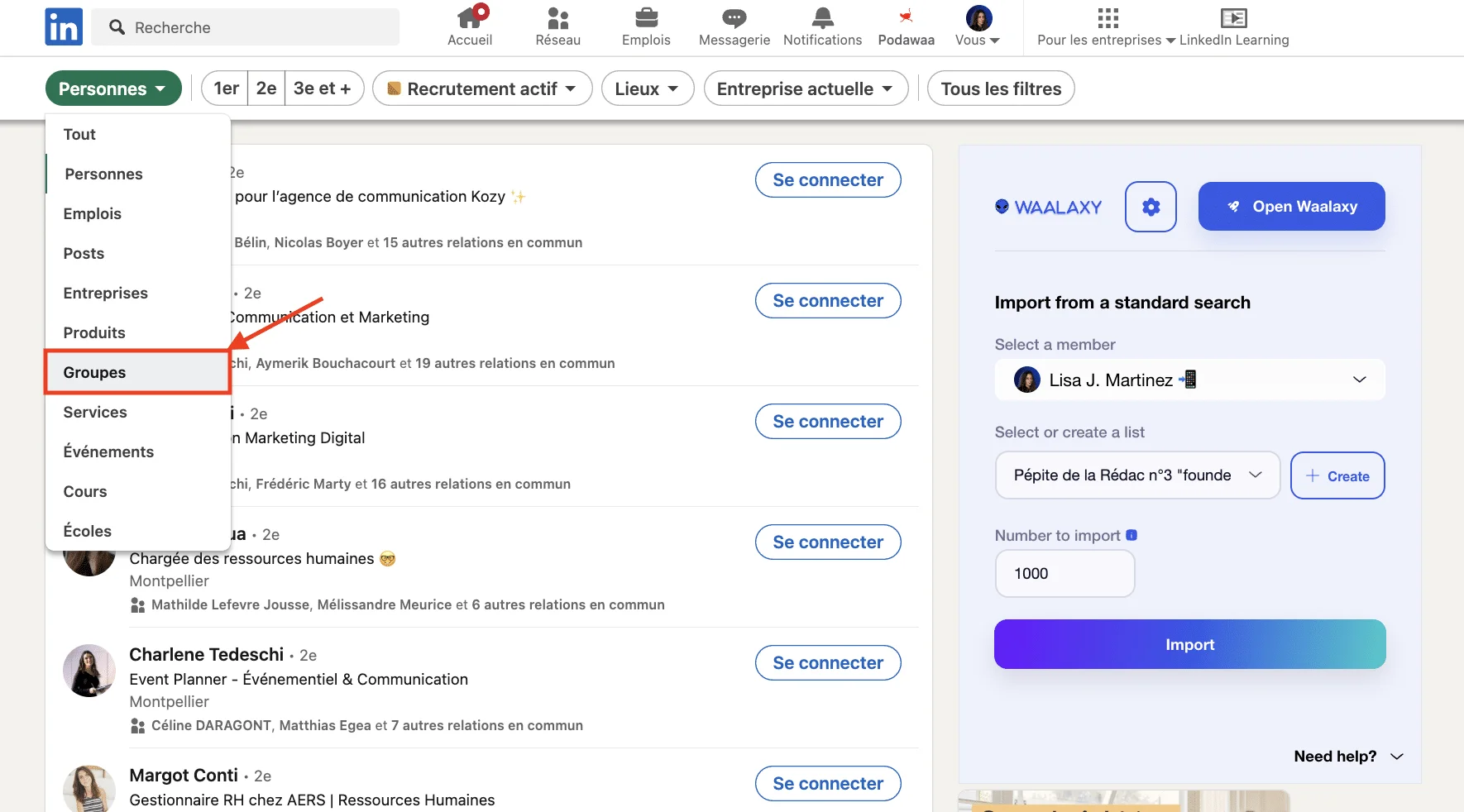Go to Accueil home icon
The image size is (1464, 812).
click(470, 26)
